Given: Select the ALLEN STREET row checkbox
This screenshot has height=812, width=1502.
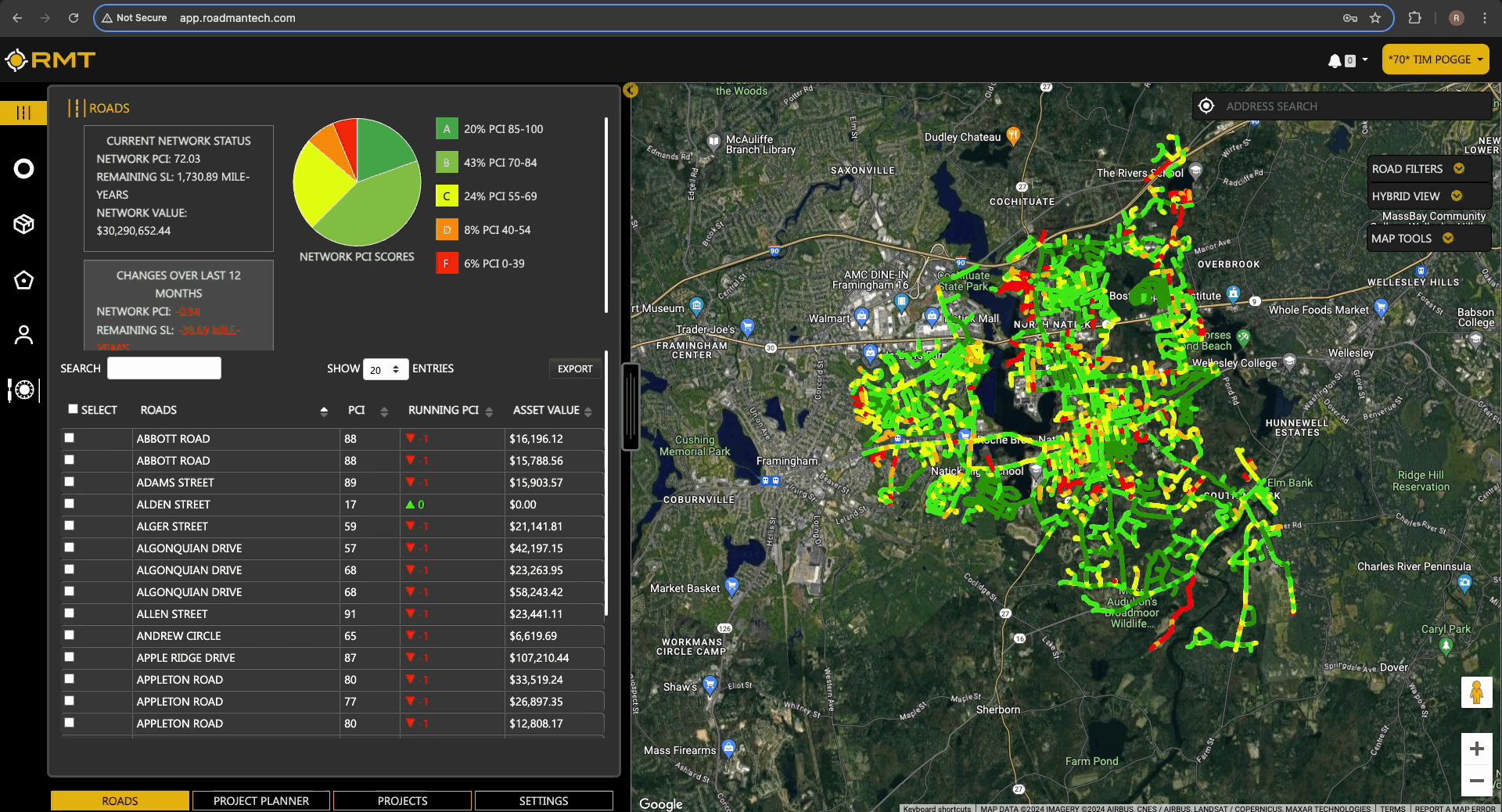Looking at the screenshot, I should (70, 613).
